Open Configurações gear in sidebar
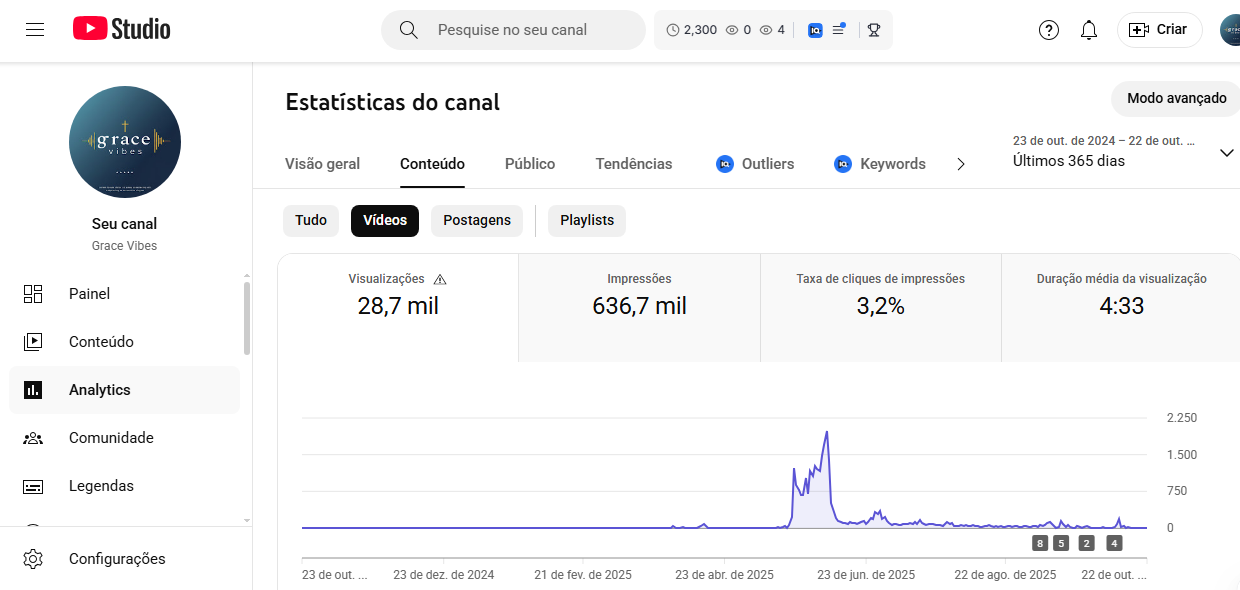The image size is (1240, 590). [x=33, y=559]
